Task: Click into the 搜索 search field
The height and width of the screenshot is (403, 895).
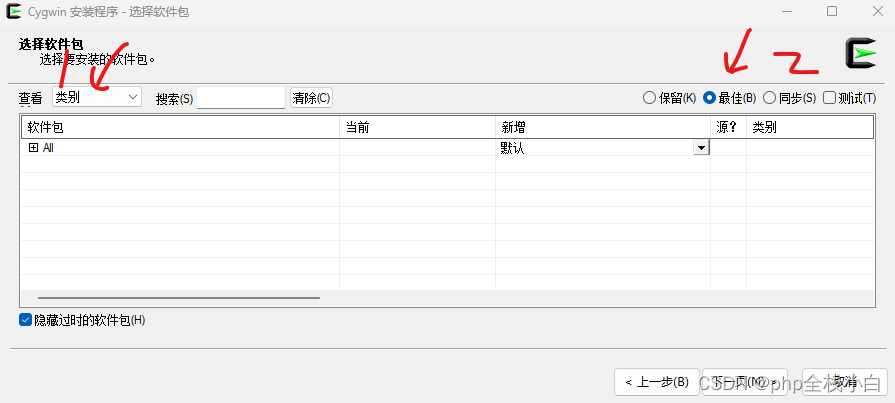Action: pos(240,98)
